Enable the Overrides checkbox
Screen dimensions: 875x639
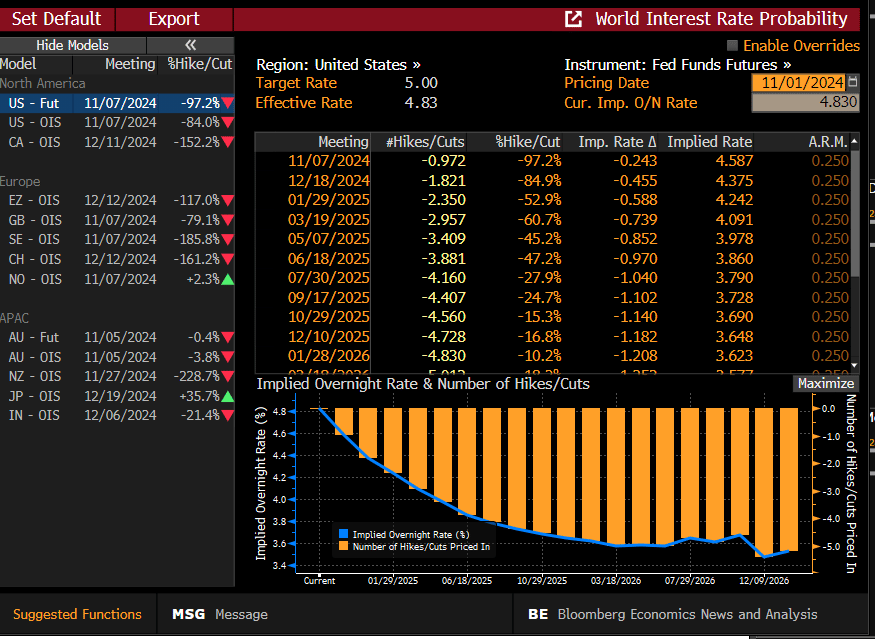(732, 46)
